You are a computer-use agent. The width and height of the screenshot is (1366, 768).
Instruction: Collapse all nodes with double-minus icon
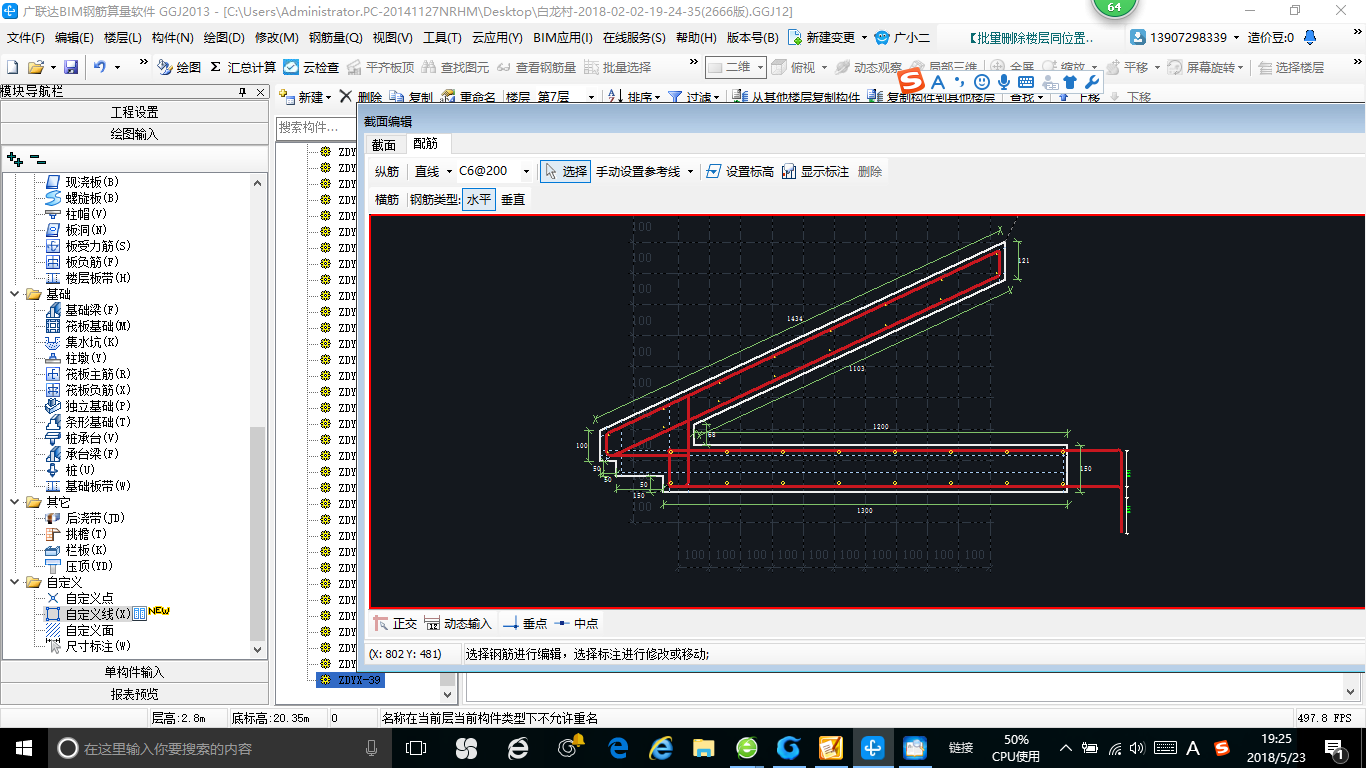point(38,158)
